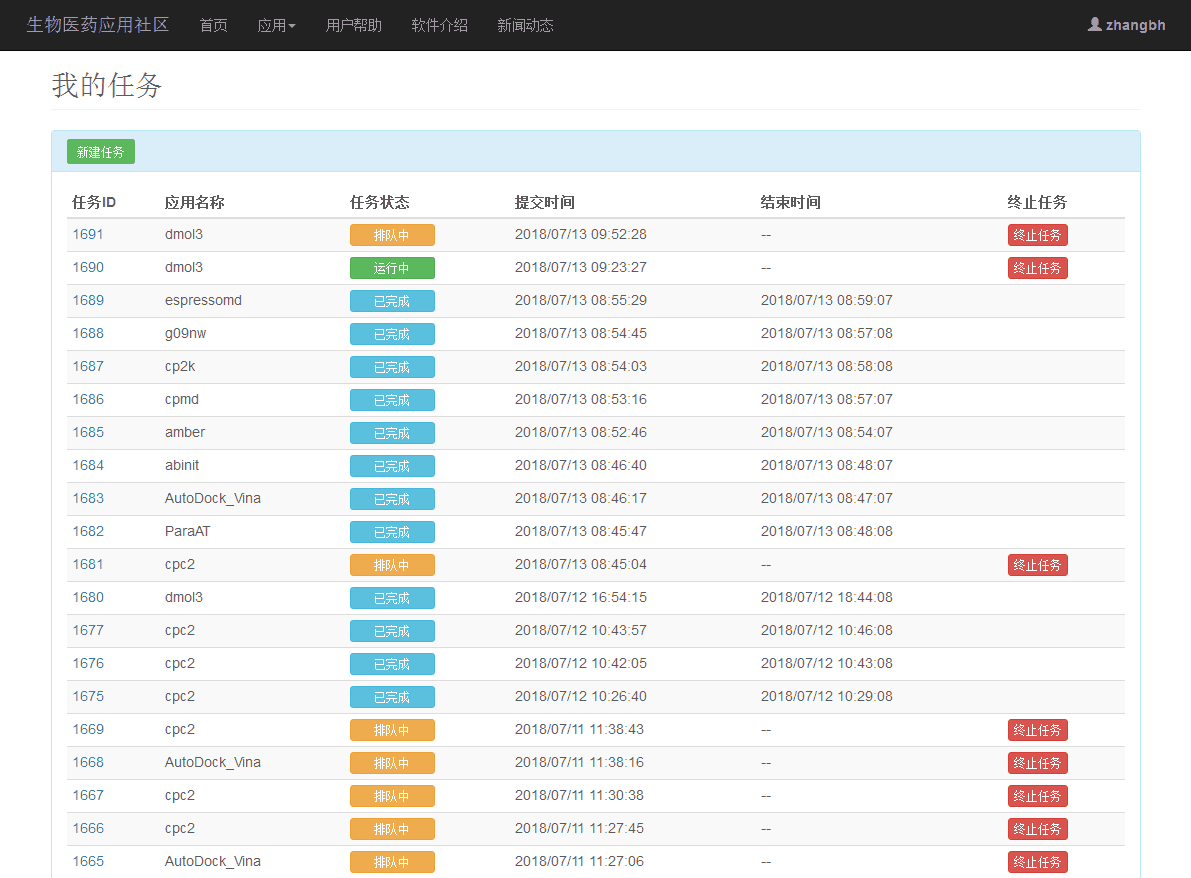
Task: Terminate queued task 1668
Action: click(x=1038, y=763)
